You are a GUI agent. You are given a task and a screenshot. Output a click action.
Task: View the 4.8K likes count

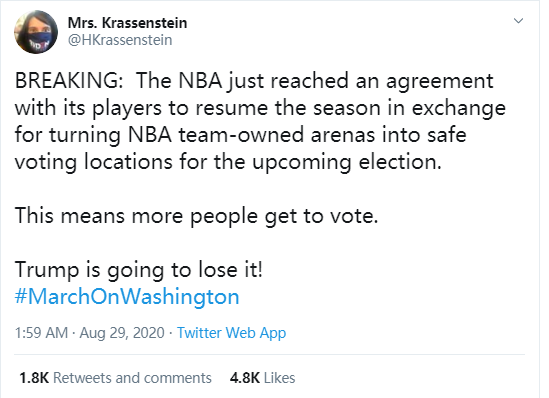point(245,378)
